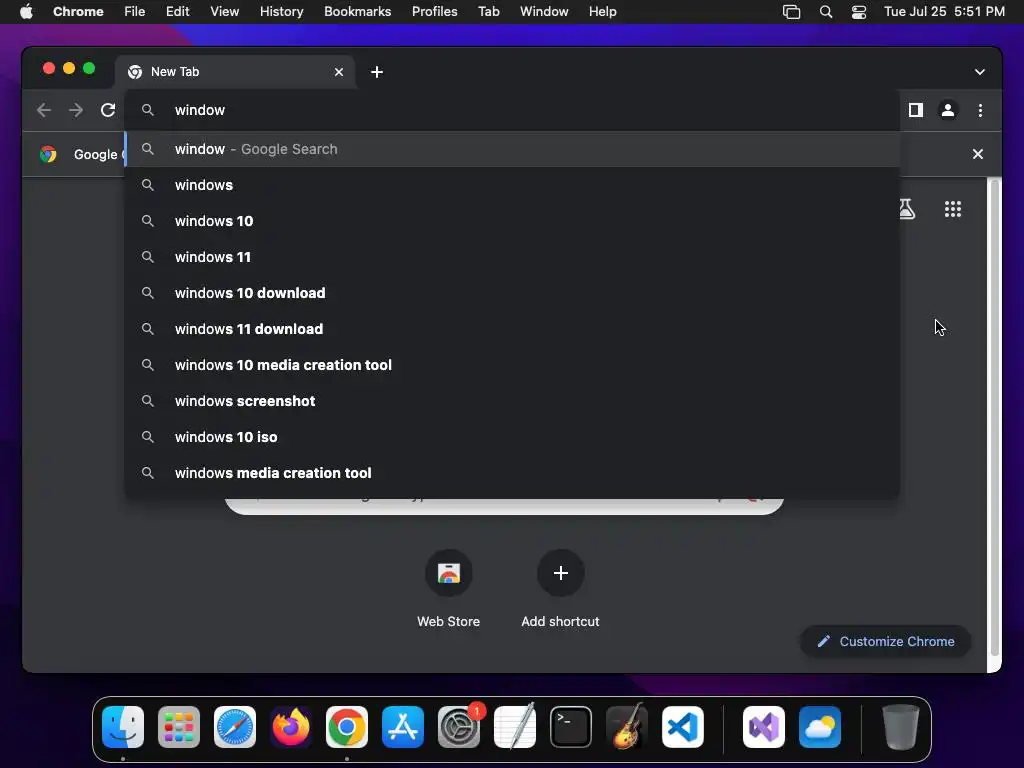Open the Window menu in menu bar
1024x768 pixels.
click(544, 12)
